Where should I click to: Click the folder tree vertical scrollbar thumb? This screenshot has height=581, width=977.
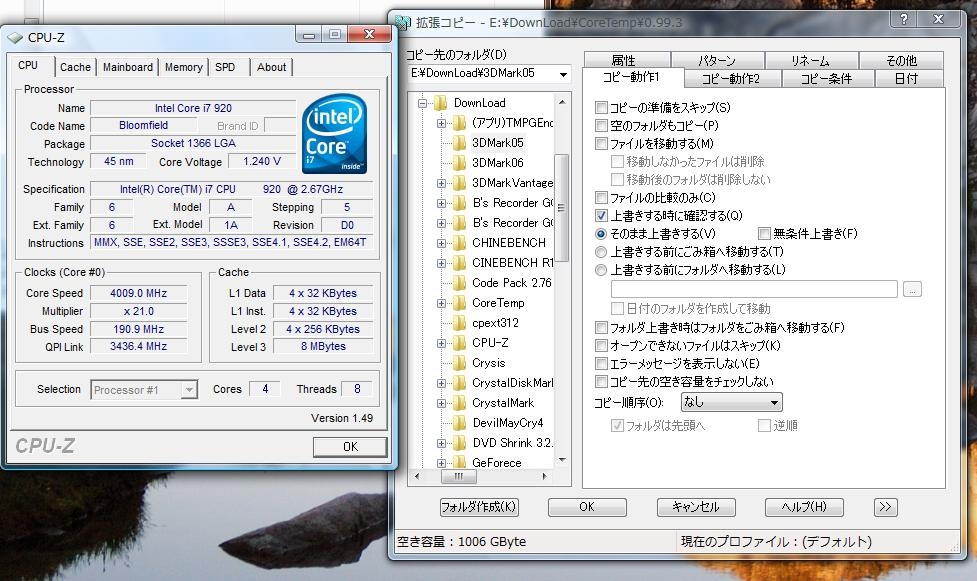(x=561, y=208)
